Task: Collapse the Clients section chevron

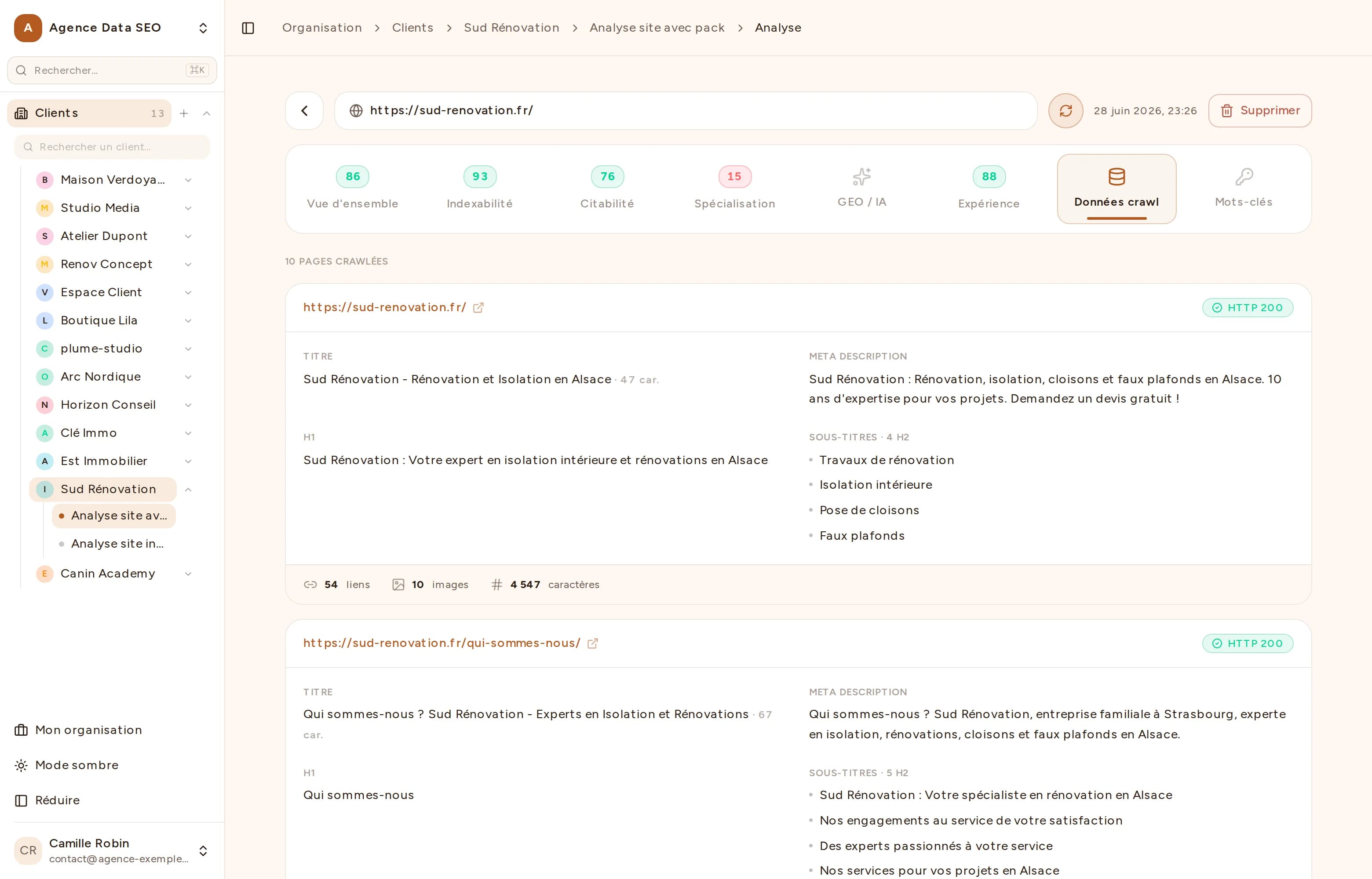Action: tap(207, 113)
